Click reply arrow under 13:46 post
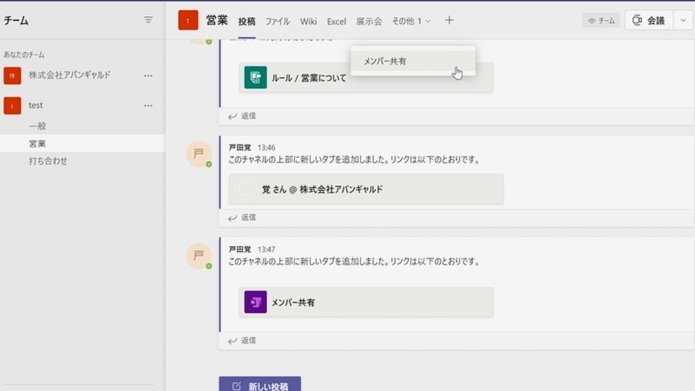This screenshot has width=695, height=391. 232,218
